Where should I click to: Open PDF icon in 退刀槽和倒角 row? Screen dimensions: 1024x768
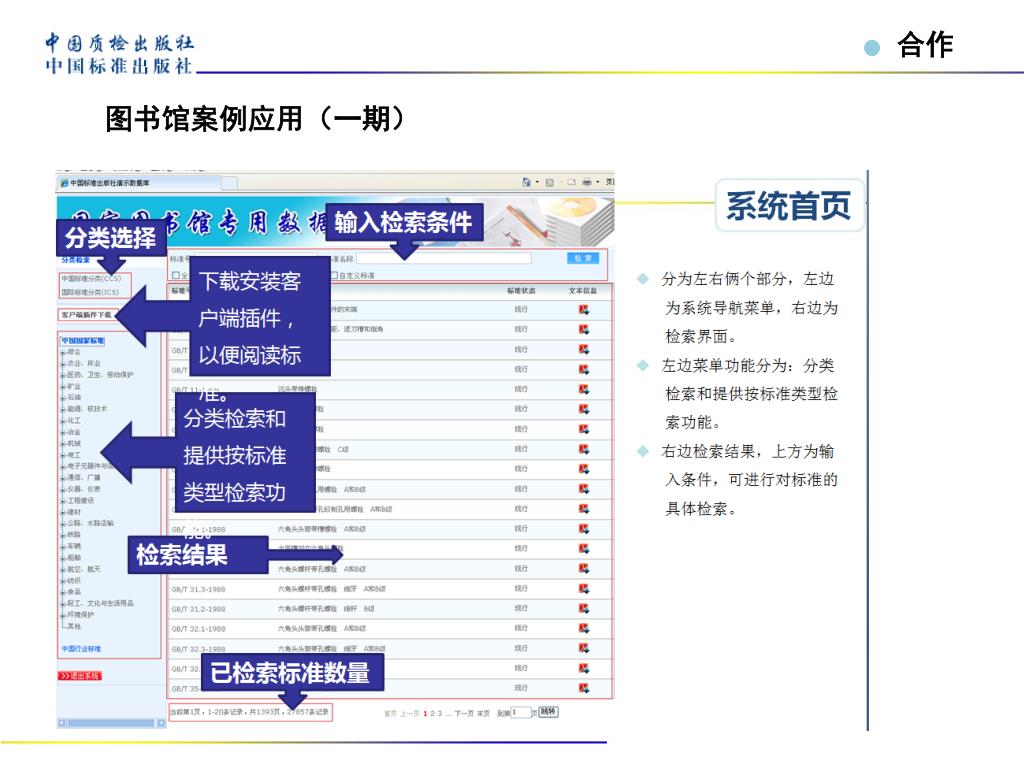point(584,329)
